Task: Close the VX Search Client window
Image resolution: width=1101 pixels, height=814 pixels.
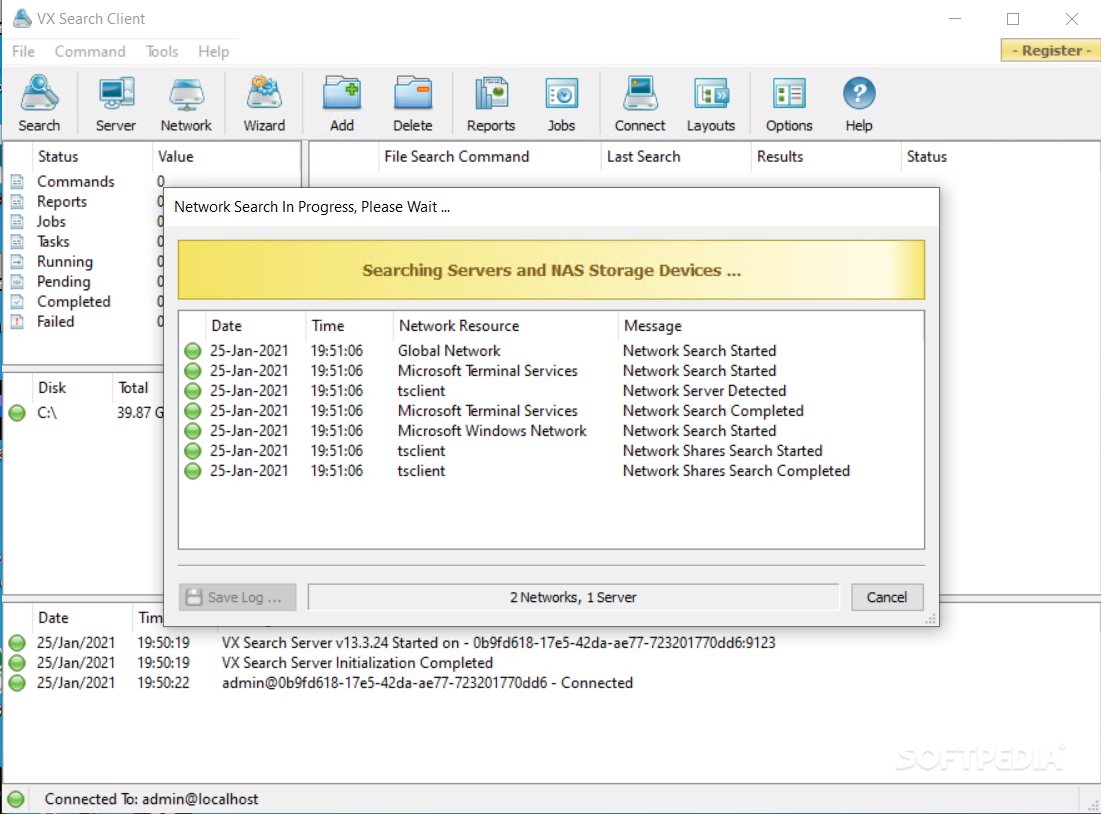Action: [1072, 19]
